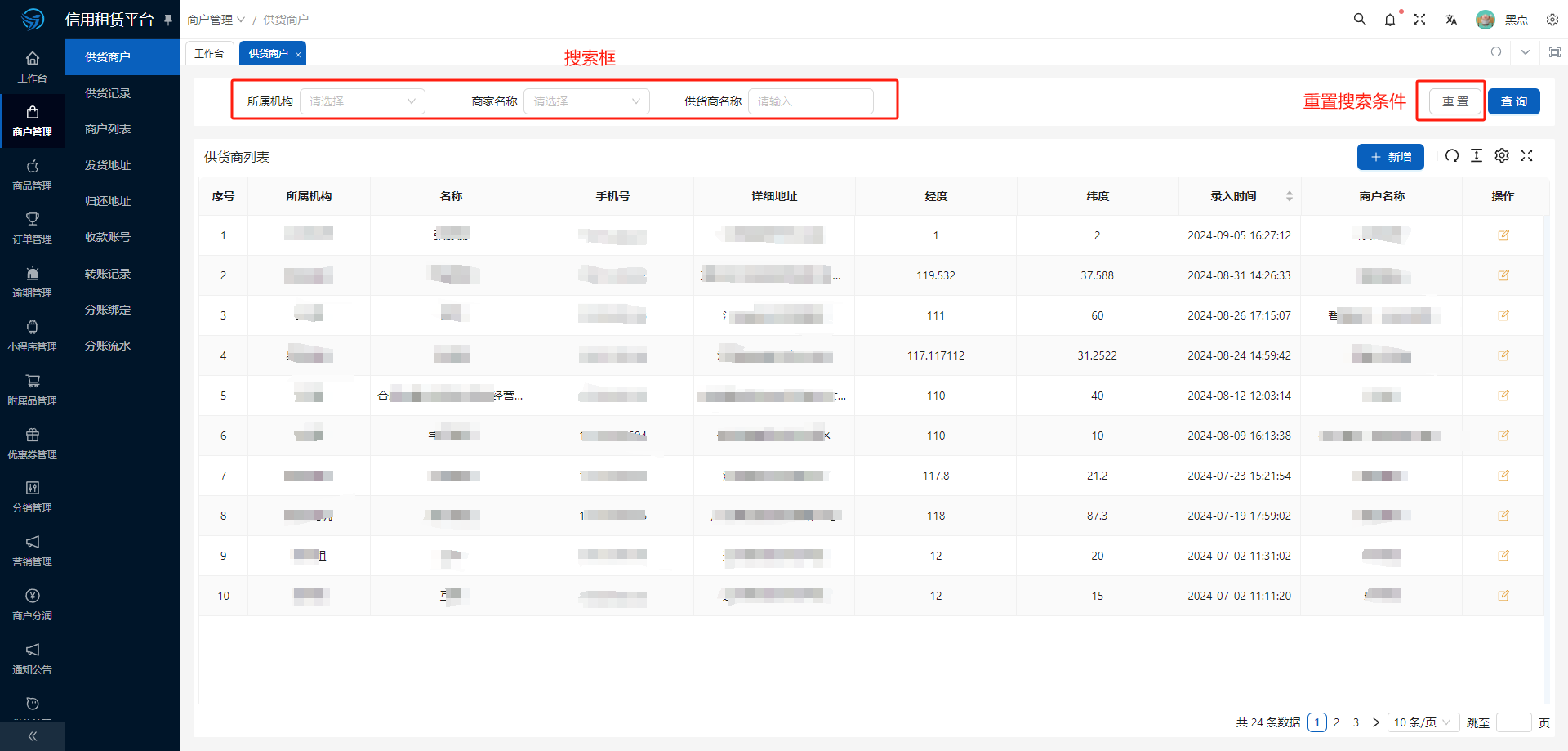The image size is (1568, 751).
Task: Open the 所属机构 dropdown
Action: pyautogui.click(x=363, y=101)
